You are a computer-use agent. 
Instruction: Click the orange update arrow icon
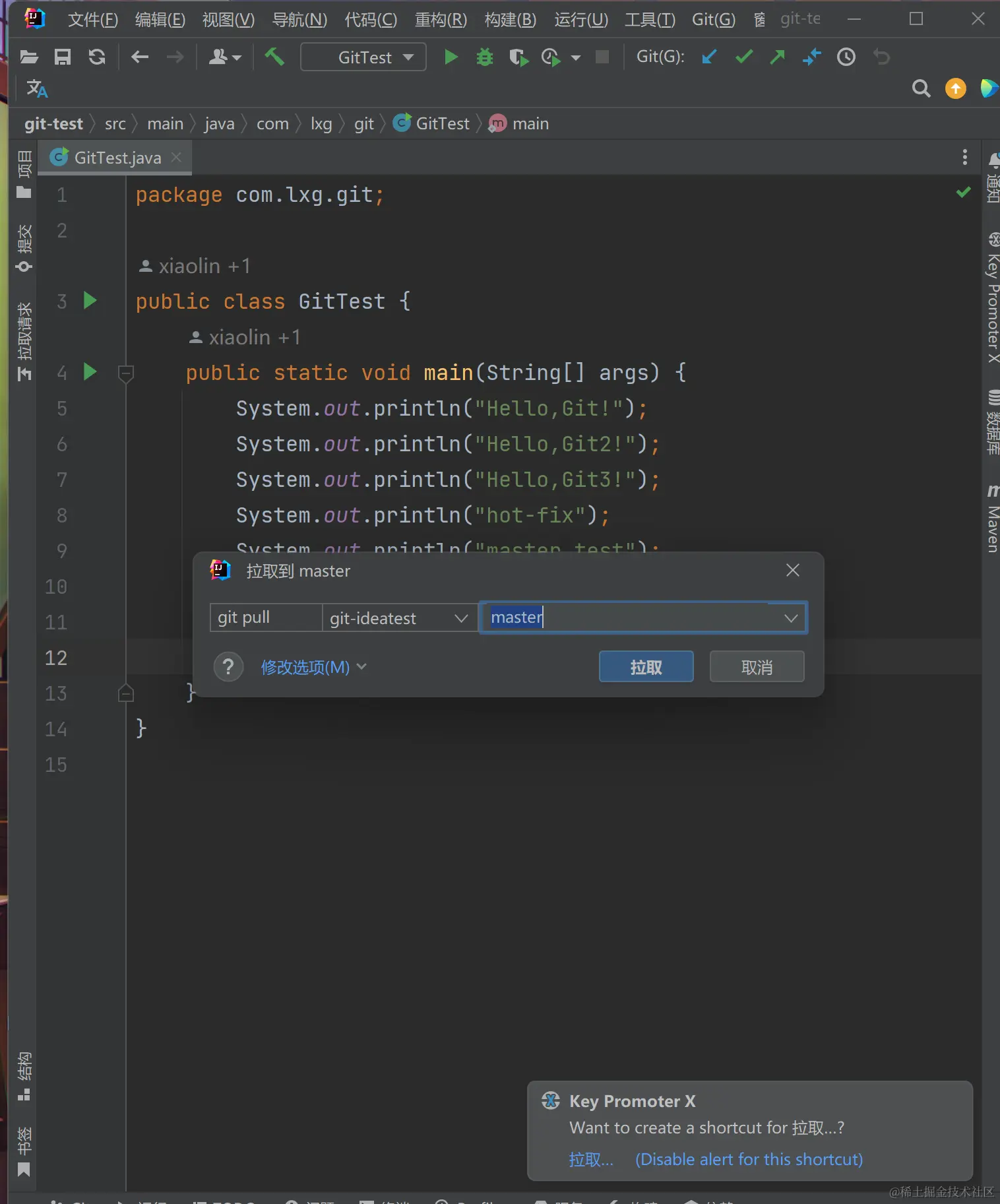tap(956, 88)
